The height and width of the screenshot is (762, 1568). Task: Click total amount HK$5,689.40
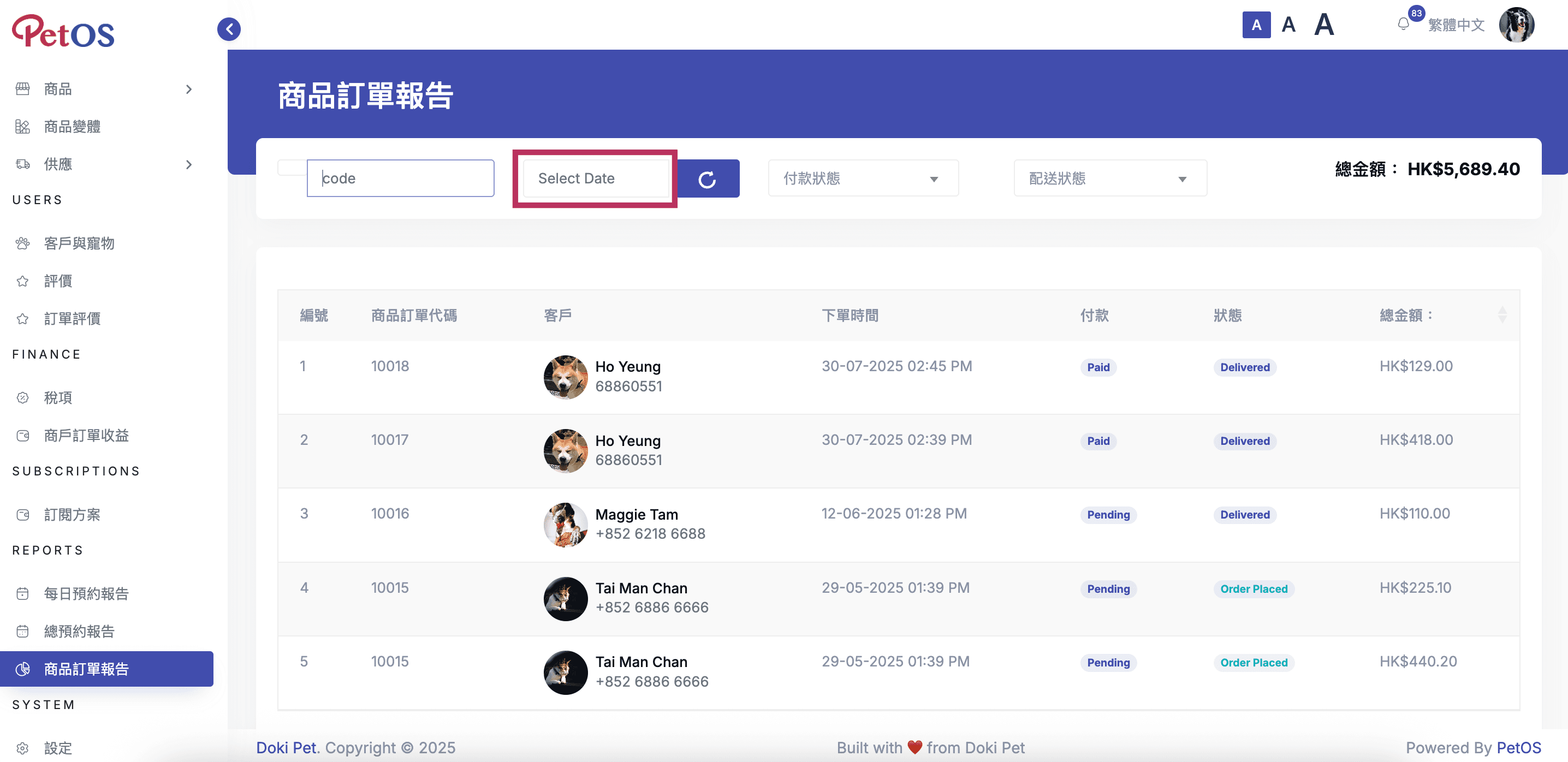point(1463,169)
